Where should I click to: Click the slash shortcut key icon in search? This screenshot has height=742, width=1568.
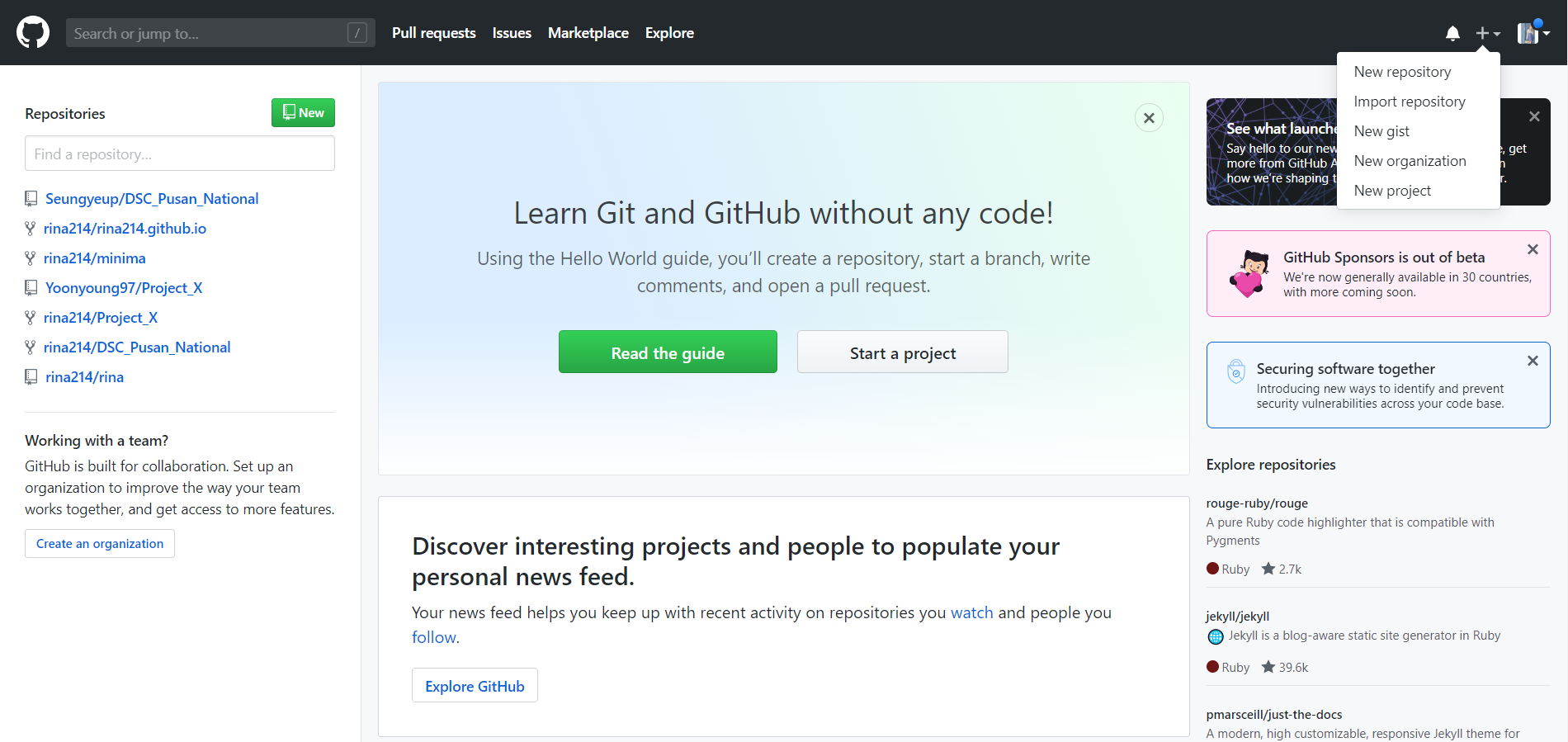point(357,33)
